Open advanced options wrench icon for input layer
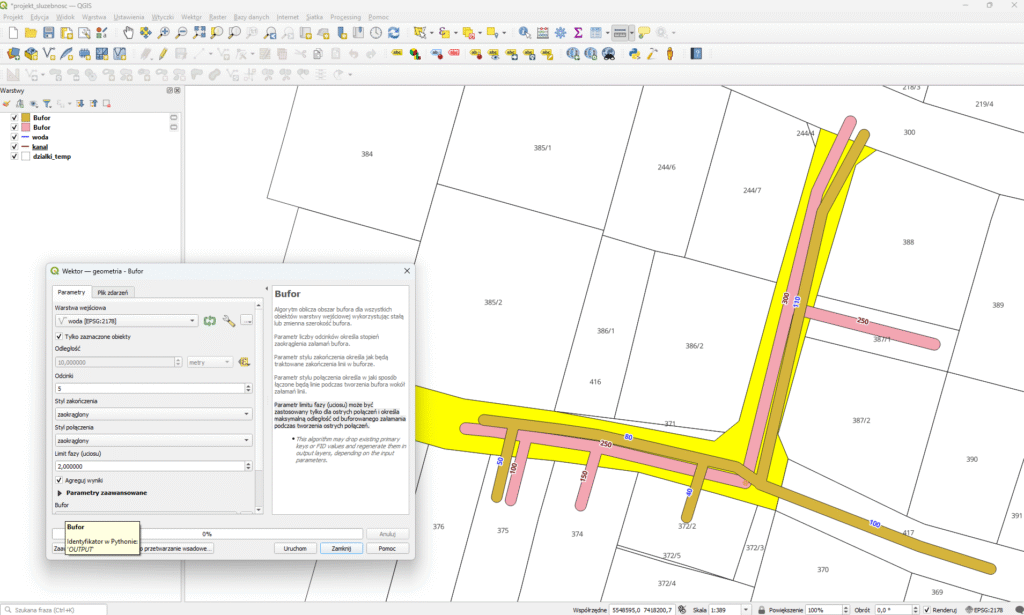Screen dimensions: 1024x615 tap(229, 321)
